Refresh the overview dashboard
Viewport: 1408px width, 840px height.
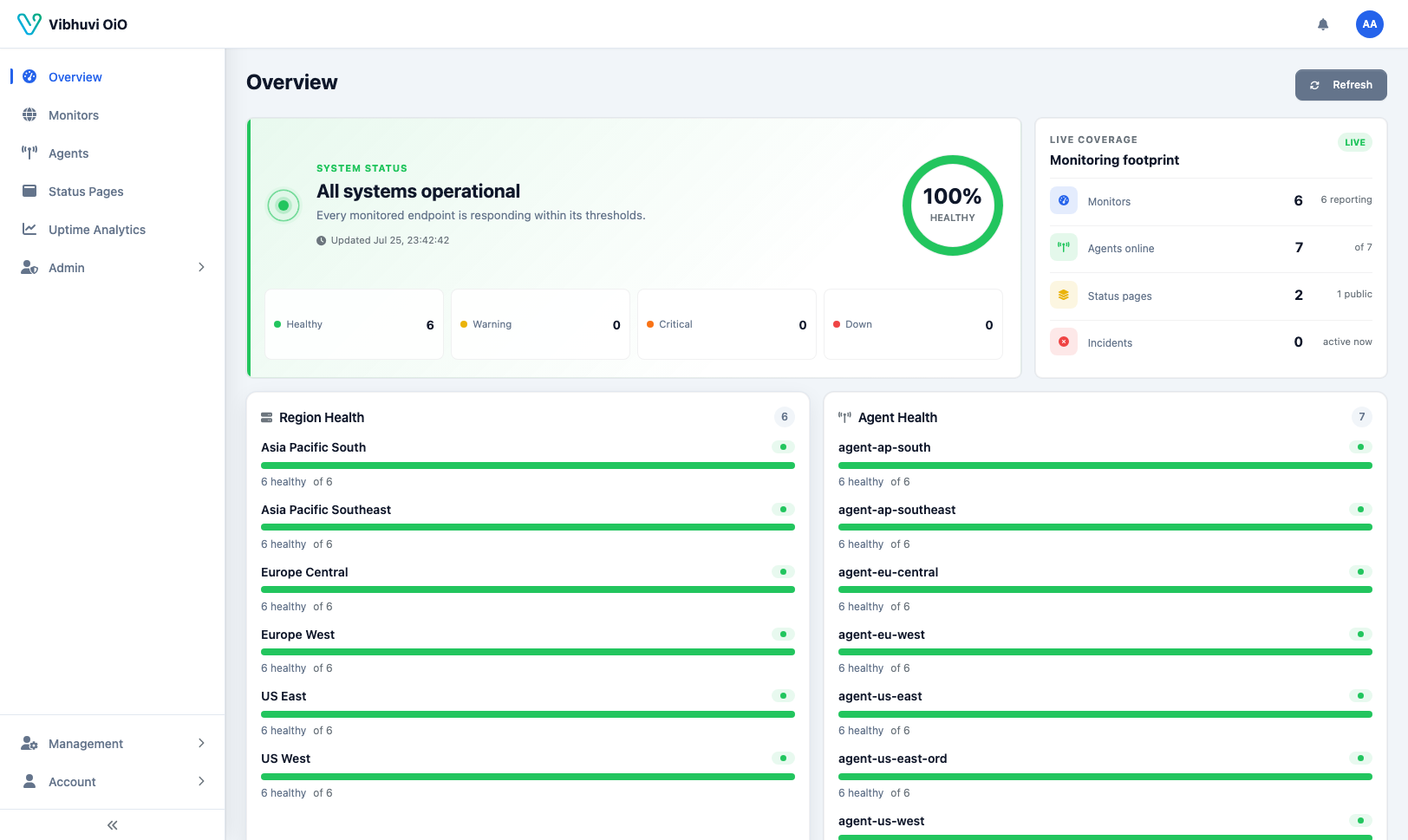tap(1341, 85)
